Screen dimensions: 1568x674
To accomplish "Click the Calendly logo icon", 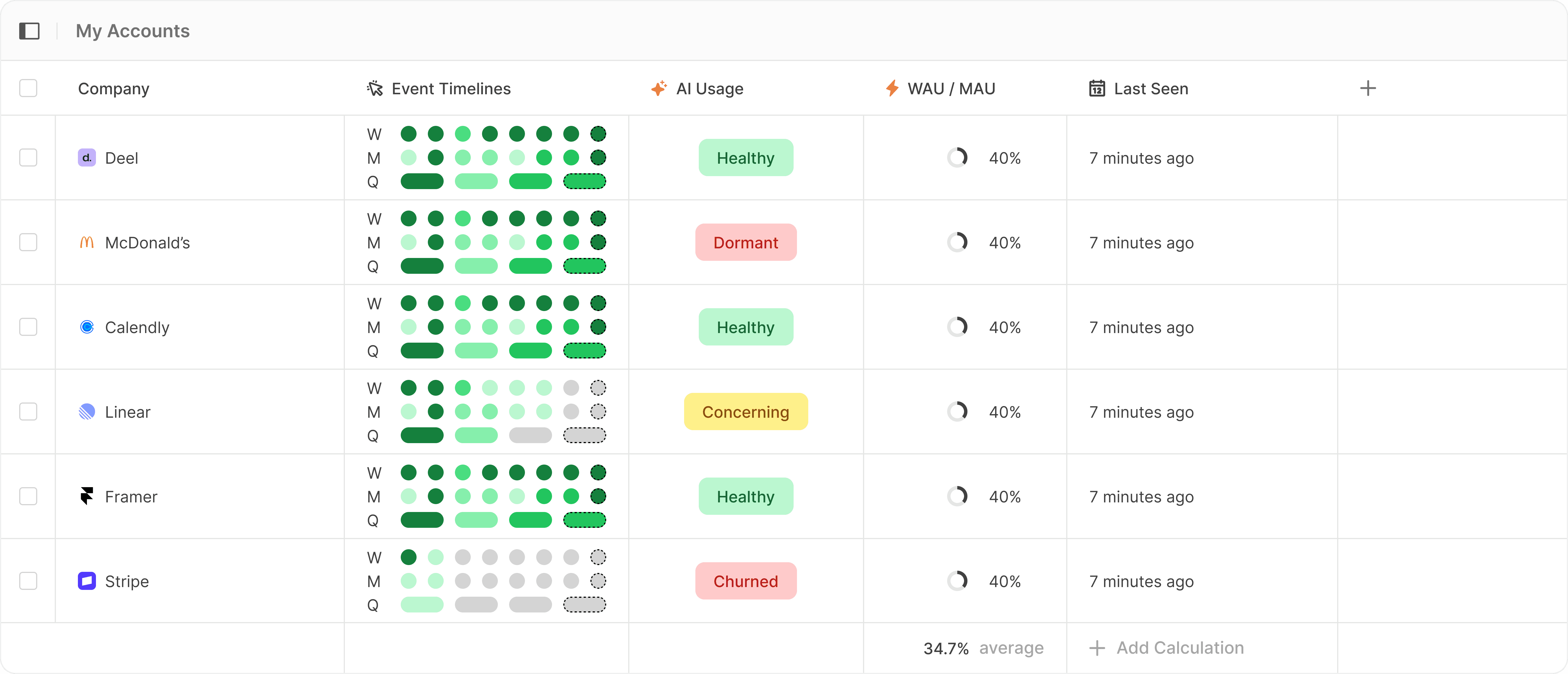I will (x=86, y=327).
